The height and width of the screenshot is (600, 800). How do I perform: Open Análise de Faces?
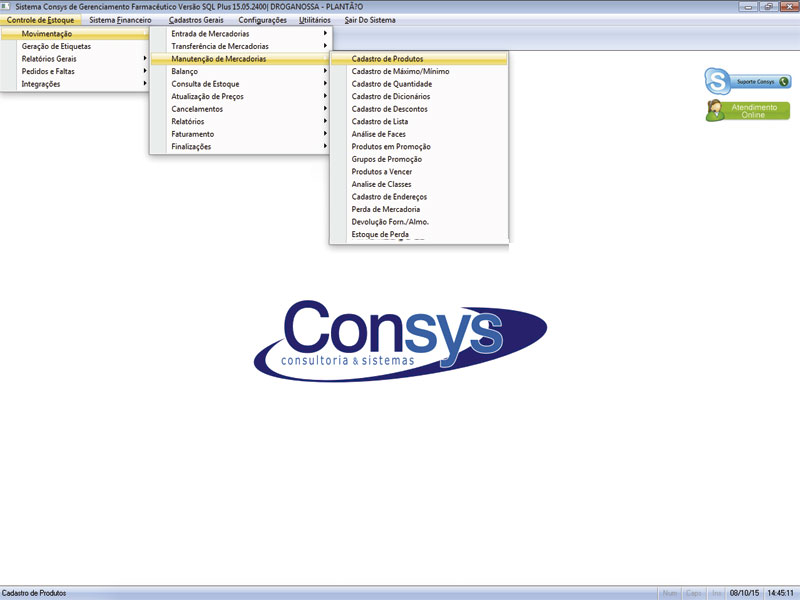(x=419, y=134)
